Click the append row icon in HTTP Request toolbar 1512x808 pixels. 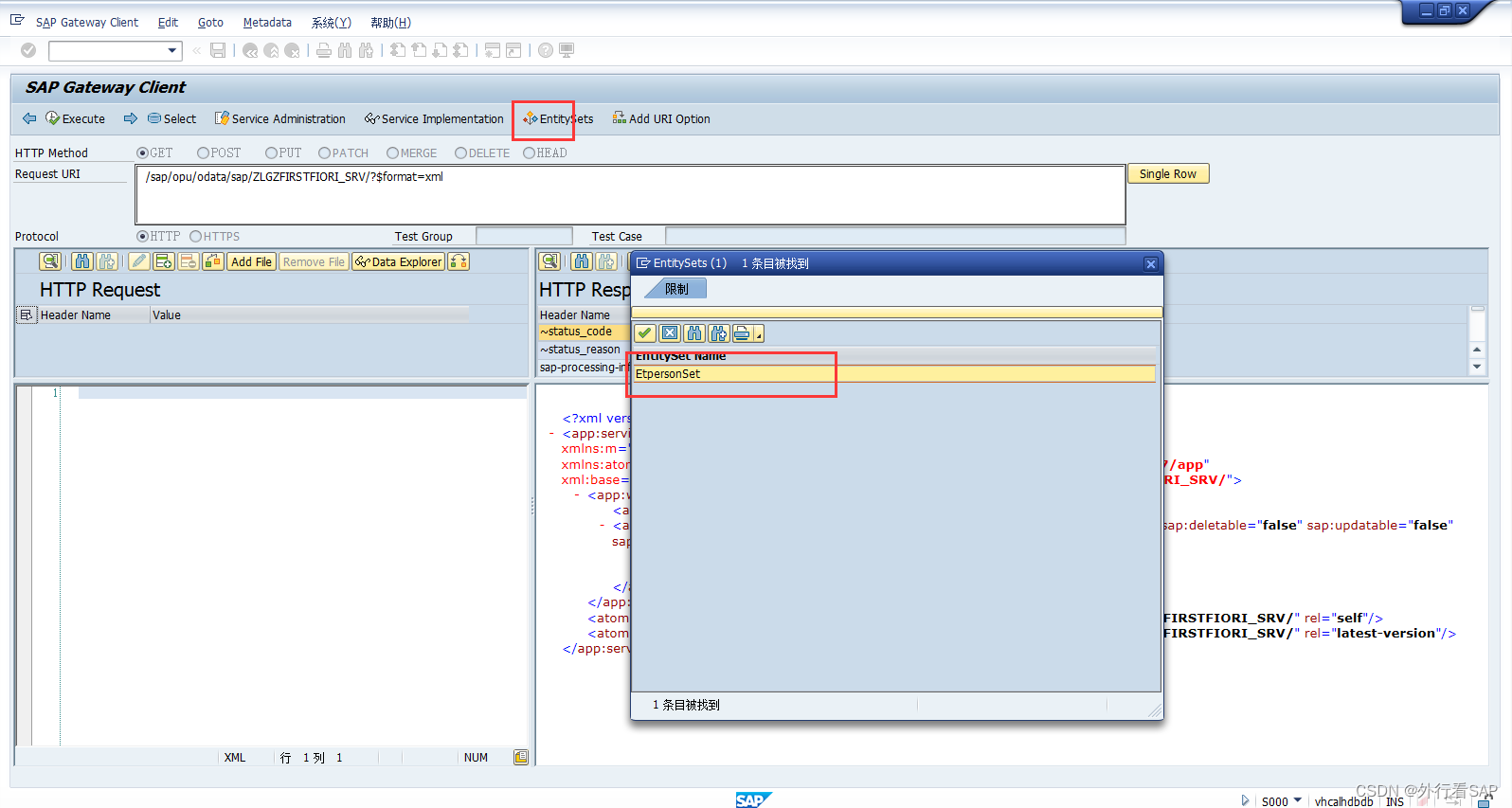coord(164,261)
